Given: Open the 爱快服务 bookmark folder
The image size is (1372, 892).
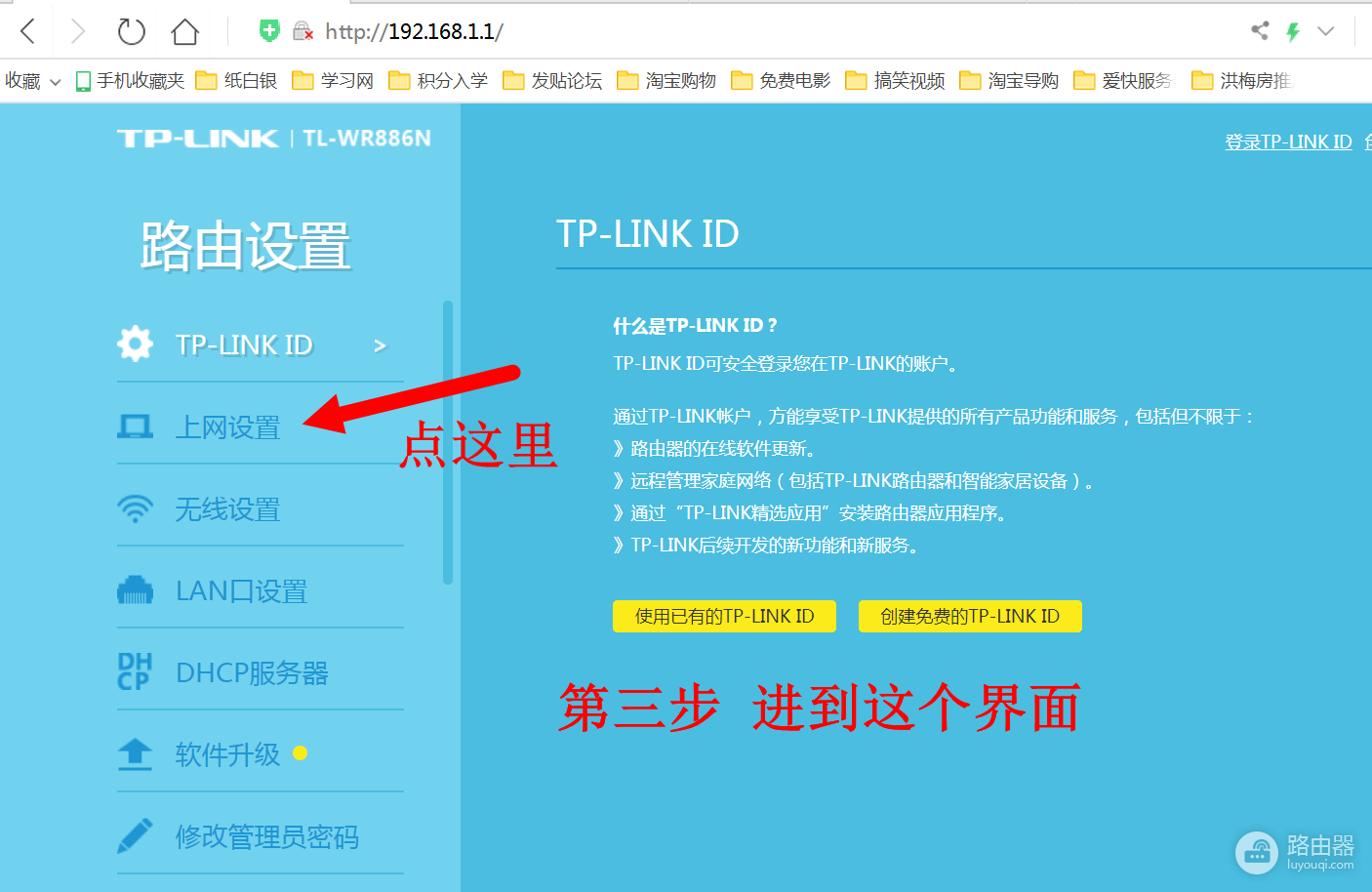Looking at the screenshot, I should 1123,81.
